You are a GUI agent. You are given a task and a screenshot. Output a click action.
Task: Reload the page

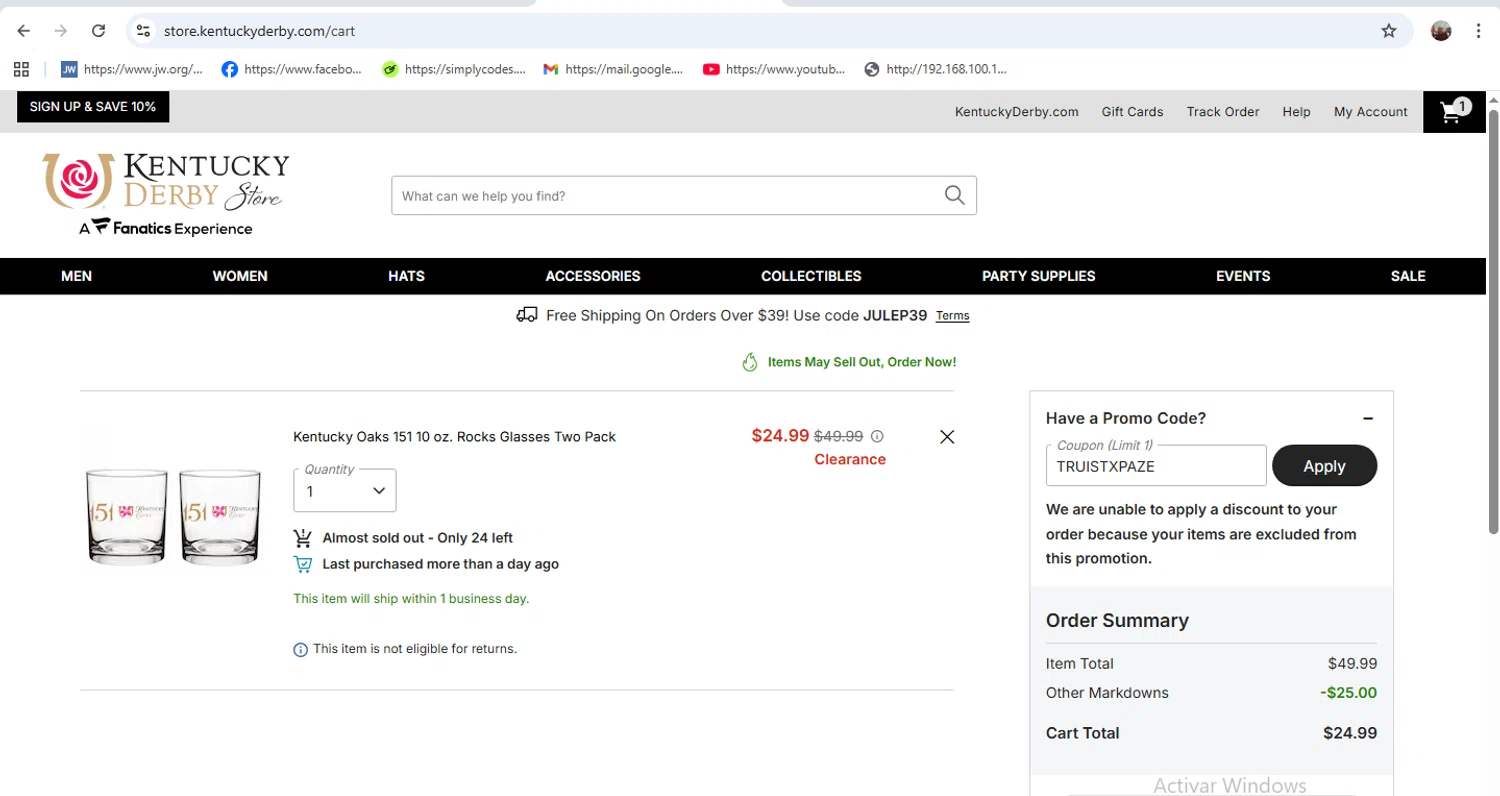click(x=98, y=31)
